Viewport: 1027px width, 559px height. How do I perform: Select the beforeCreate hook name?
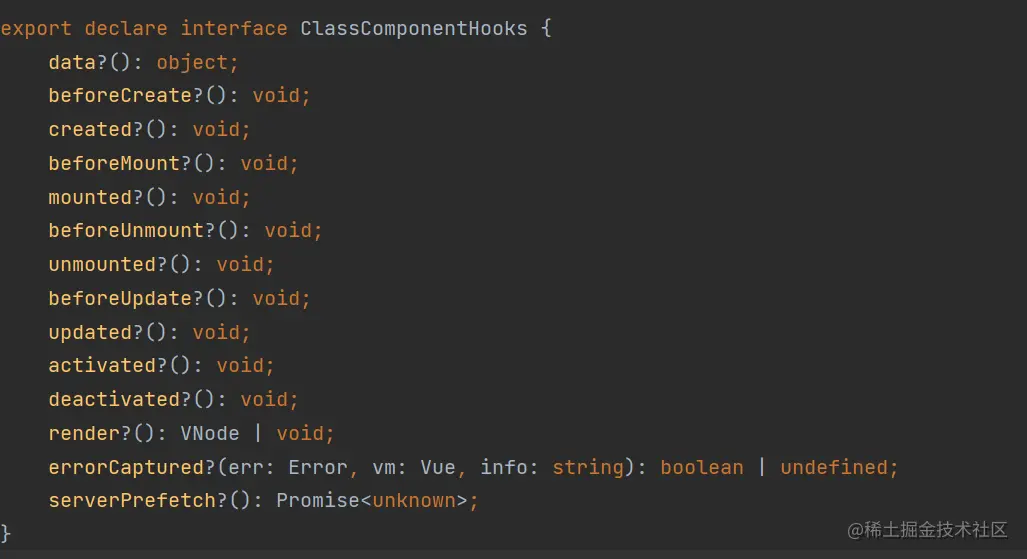[x=120, y=96]
